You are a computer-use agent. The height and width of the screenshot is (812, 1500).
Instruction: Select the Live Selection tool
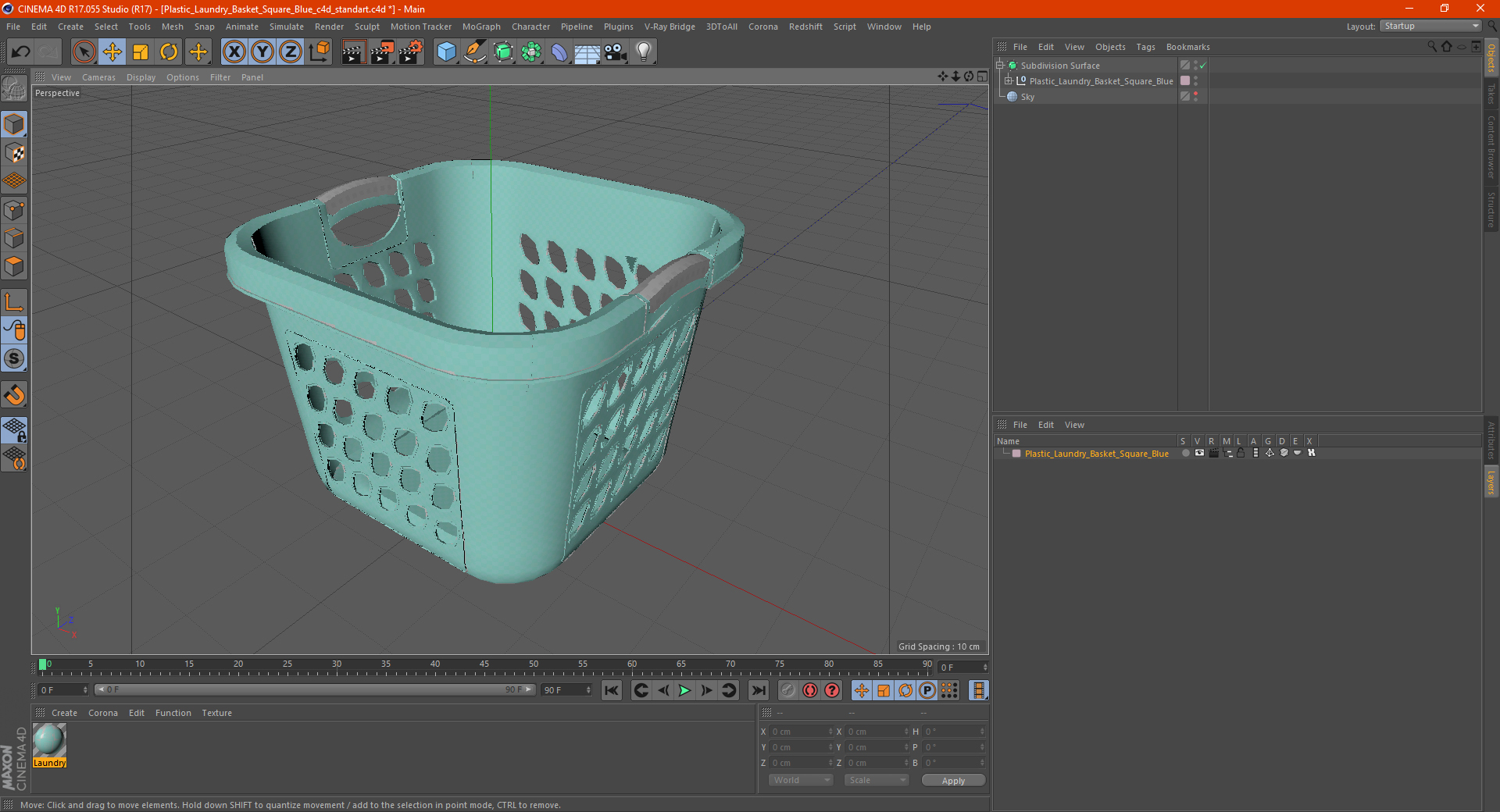click(84, 52)
